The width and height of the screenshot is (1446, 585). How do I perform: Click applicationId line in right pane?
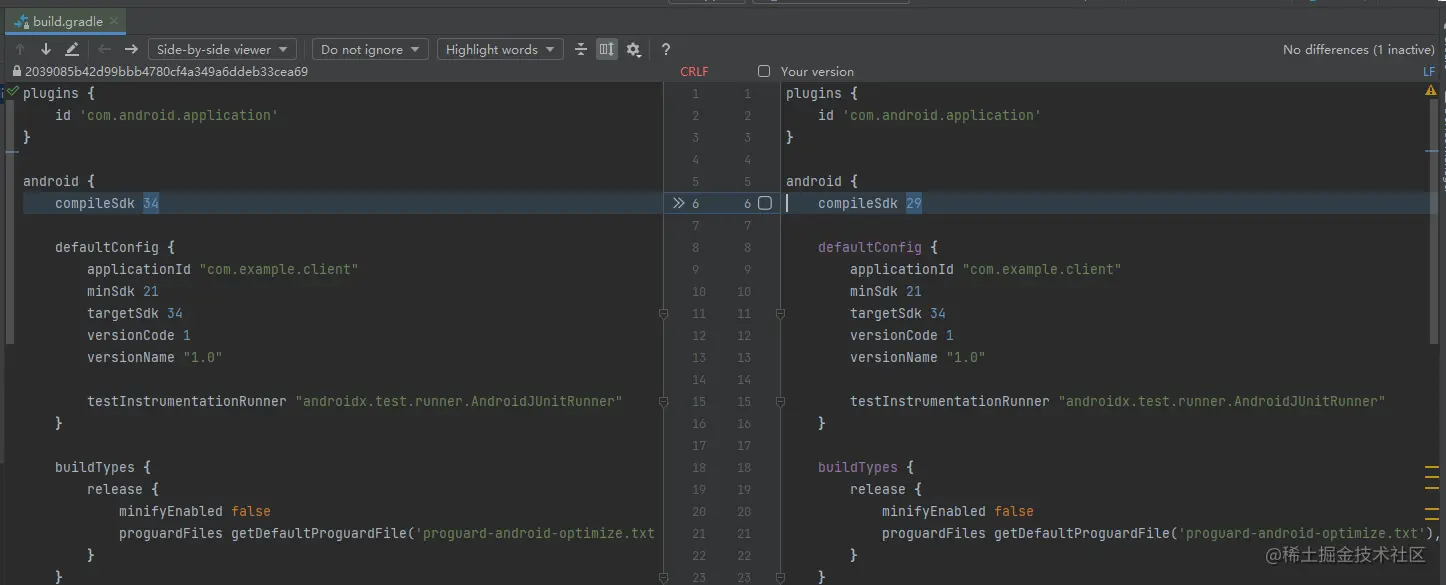click(985, 269)
